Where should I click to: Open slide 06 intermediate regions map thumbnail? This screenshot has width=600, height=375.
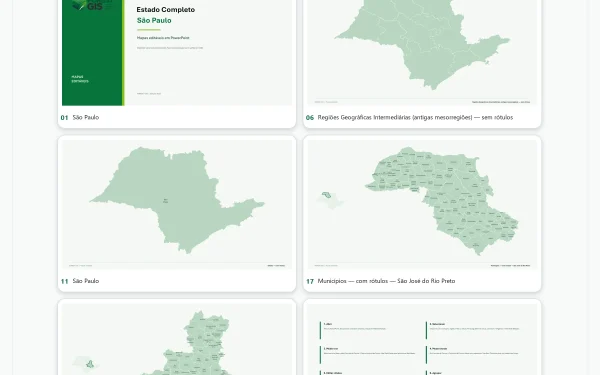point(422,52)
